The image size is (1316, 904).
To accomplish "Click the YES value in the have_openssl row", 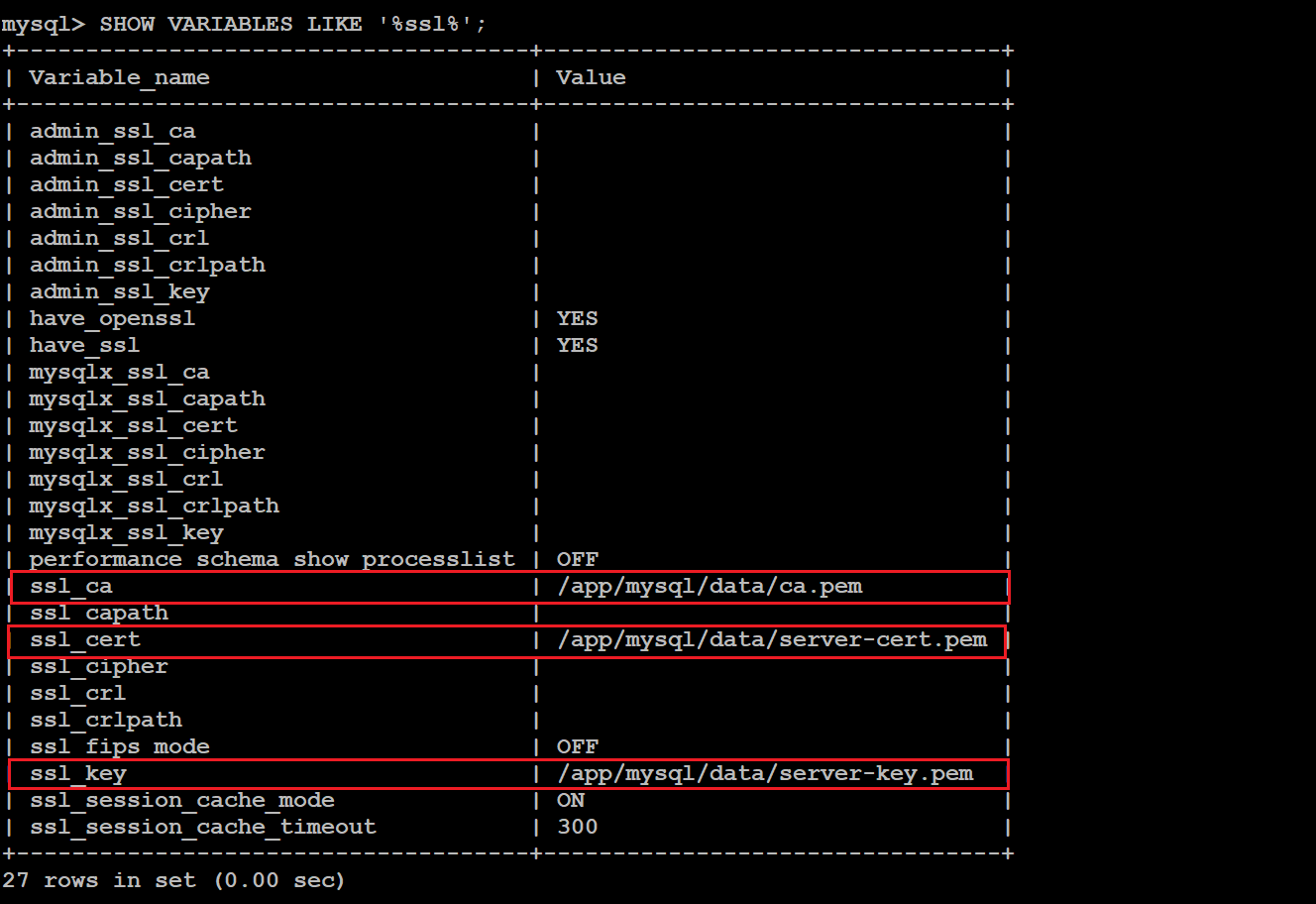I will (577, 318).
